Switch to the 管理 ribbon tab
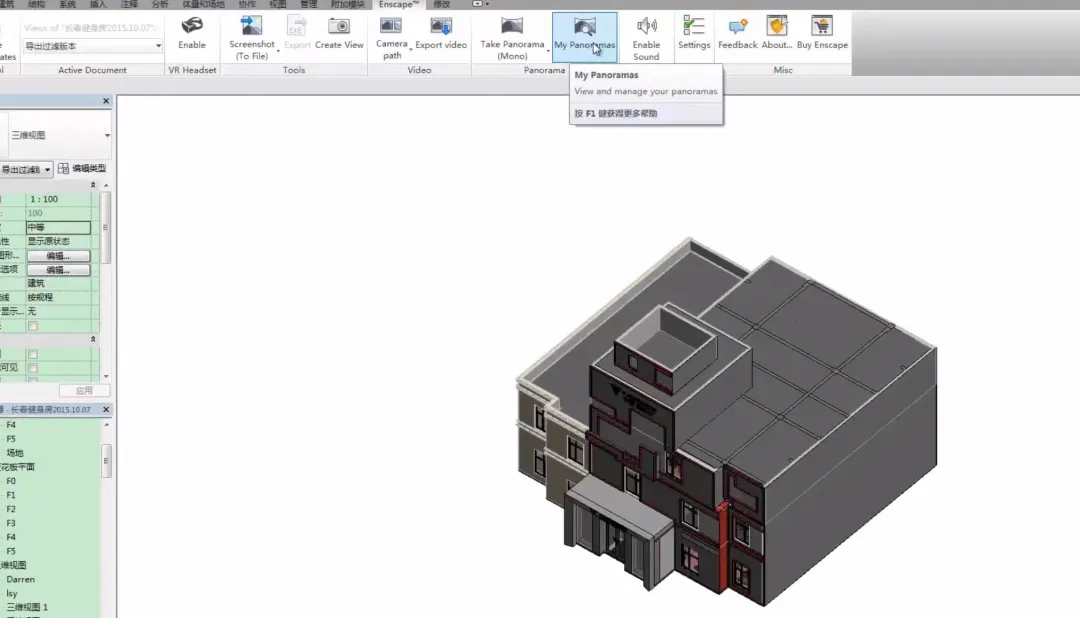Image resolution: width=1080 pixels, height=618 pixels. point(309,4)
